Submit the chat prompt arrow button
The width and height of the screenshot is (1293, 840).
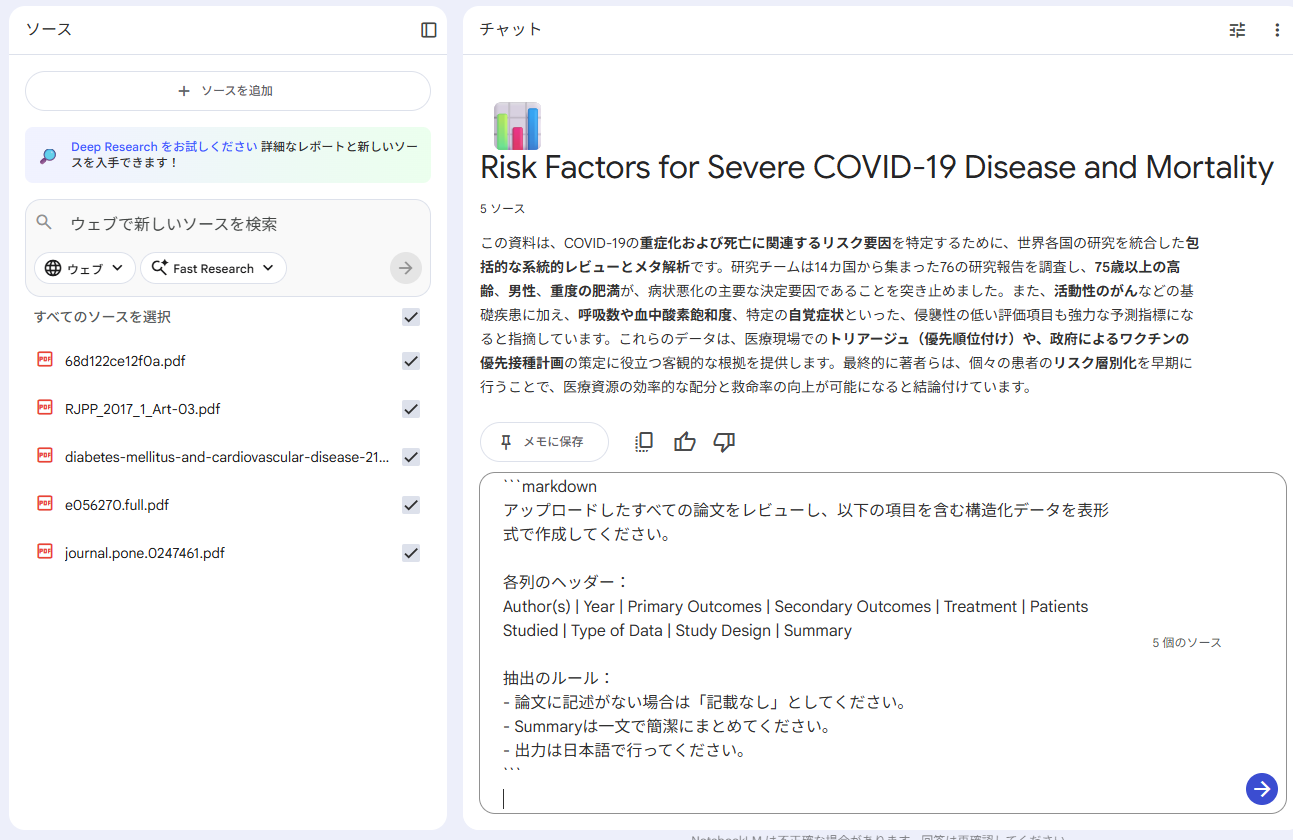(x=1262, y=788)
